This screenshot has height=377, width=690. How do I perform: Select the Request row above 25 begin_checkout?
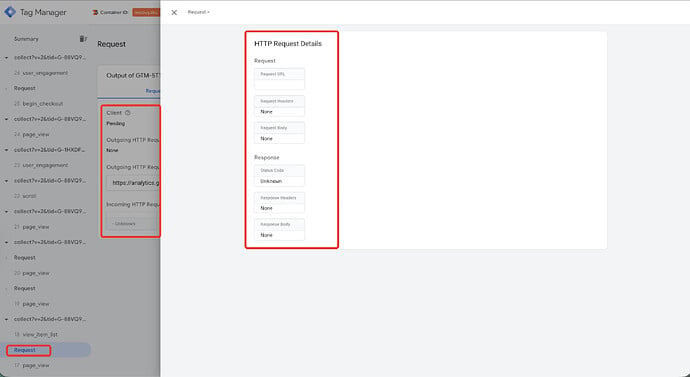25,88
